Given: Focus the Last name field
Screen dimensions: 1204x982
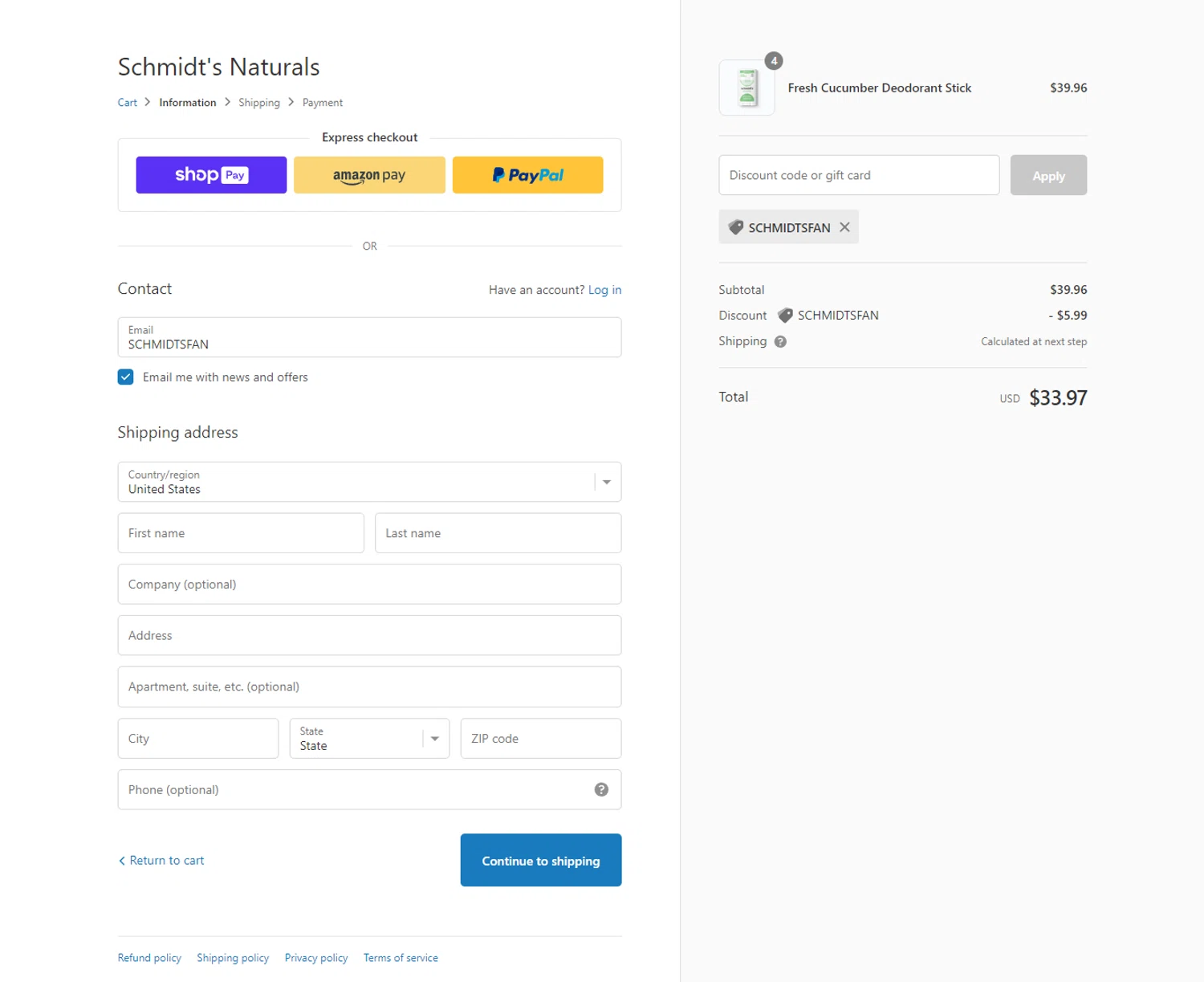Looking at the screenshot, I should click(498, 533).
